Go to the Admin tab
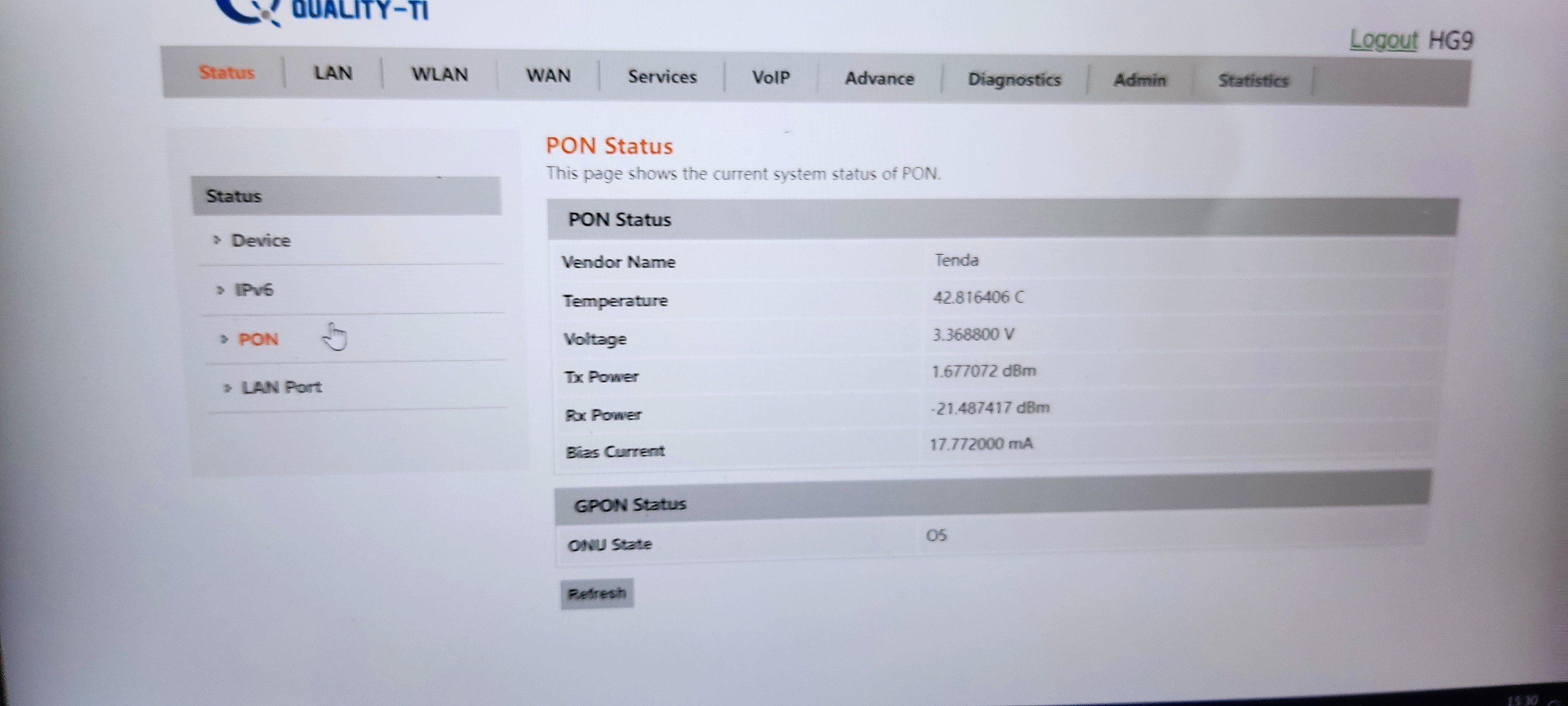 point(1140,80)
